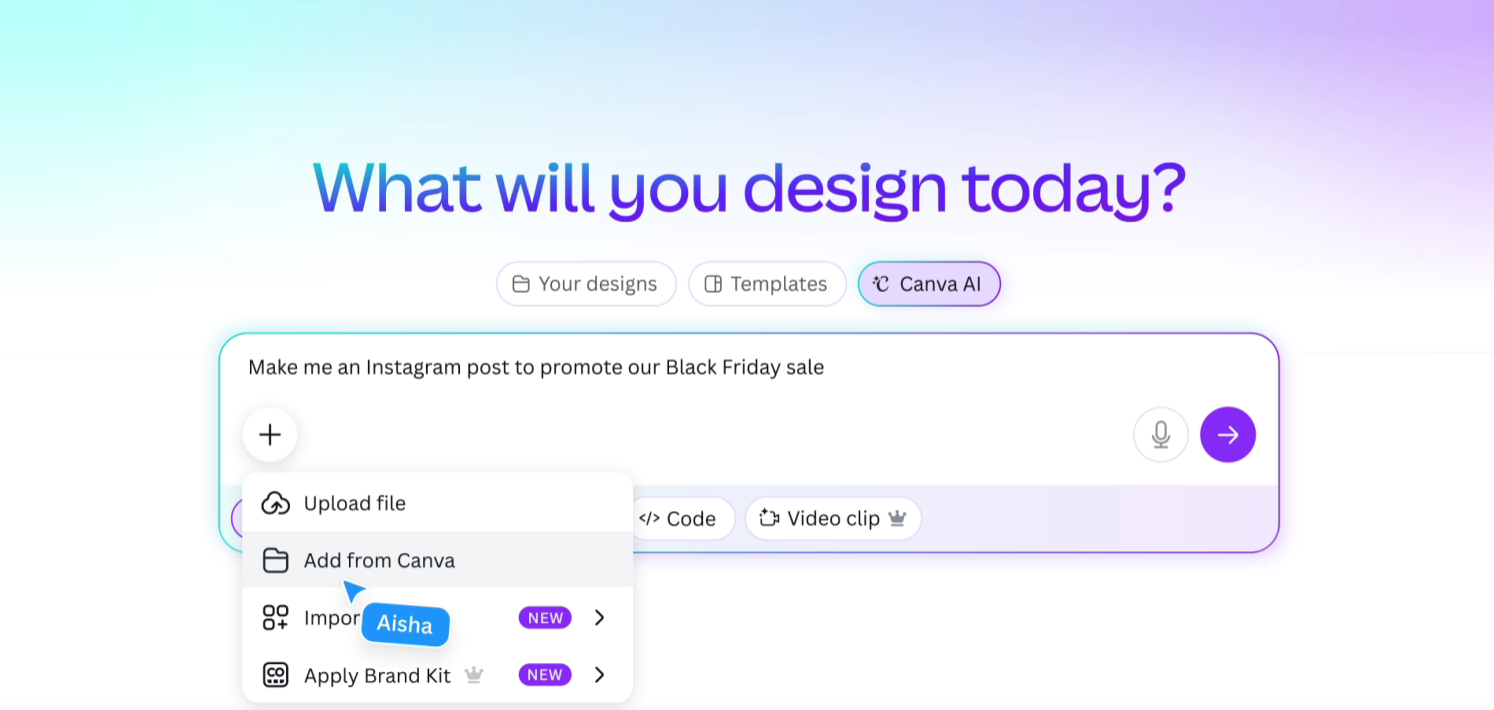Expand the Apply Brand Kit submenu
1494x710 pixels.
pyautogui.click(x=599, y=675)
